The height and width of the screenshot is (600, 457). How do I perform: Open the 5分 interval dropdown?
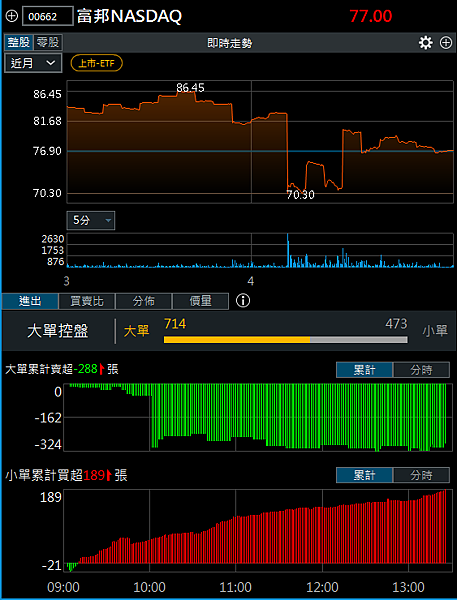[91, 220]
